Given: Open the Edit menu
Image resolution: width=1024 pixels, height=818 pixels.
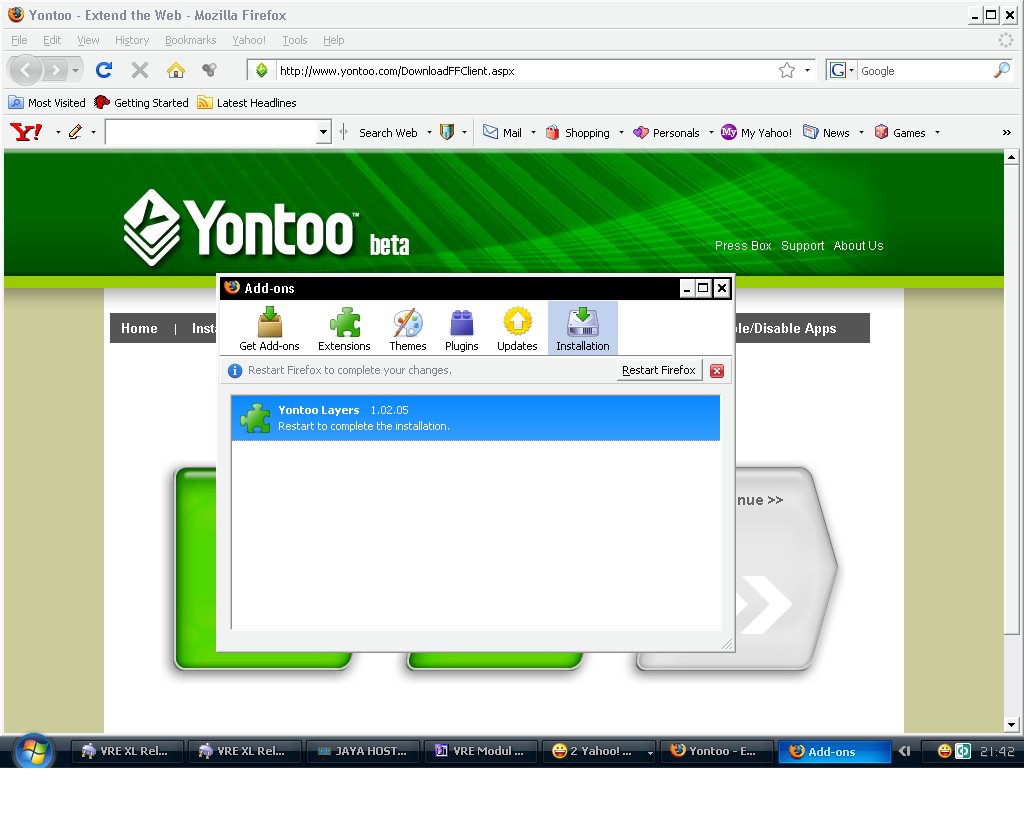Looking at the screenshot, I should 52,40.
